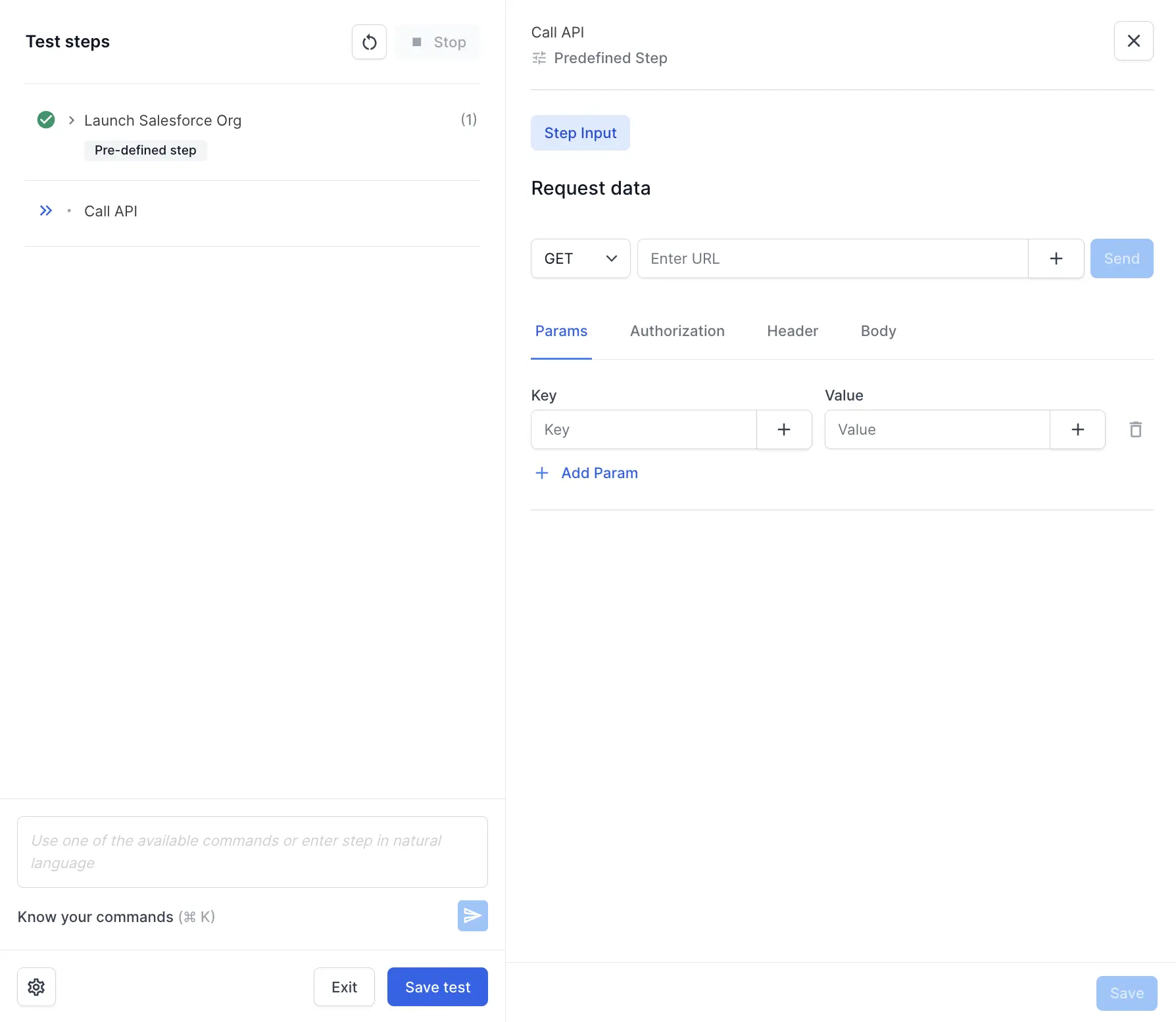Click the plus icon next to Enter URL
The image size is (1176, 1022).
pos(1056,258)
